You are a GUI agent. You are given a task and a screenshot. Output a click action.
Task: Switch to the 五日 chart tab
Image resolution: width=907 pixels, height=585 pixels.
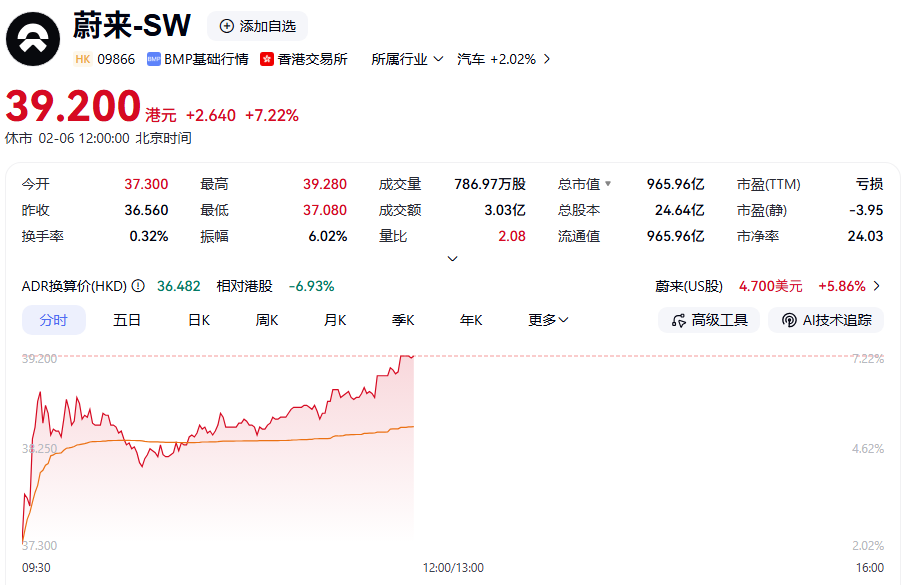(x=127, y=320)
